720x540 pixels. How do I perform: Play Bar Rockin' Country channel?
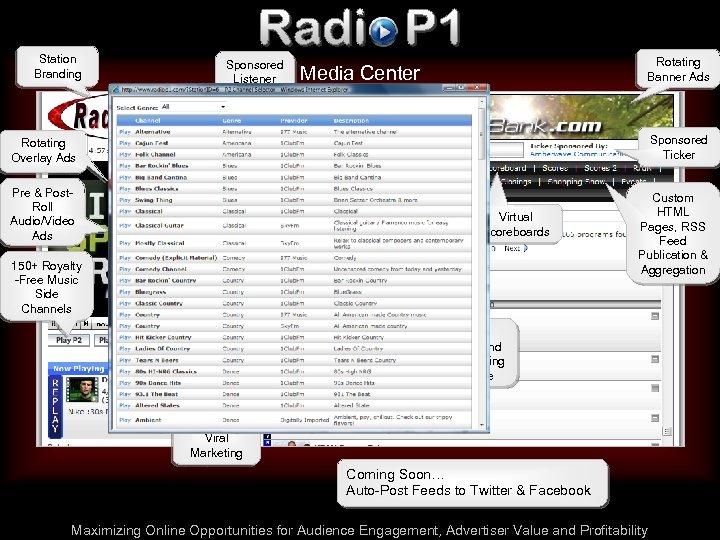[x=125, y=281]
